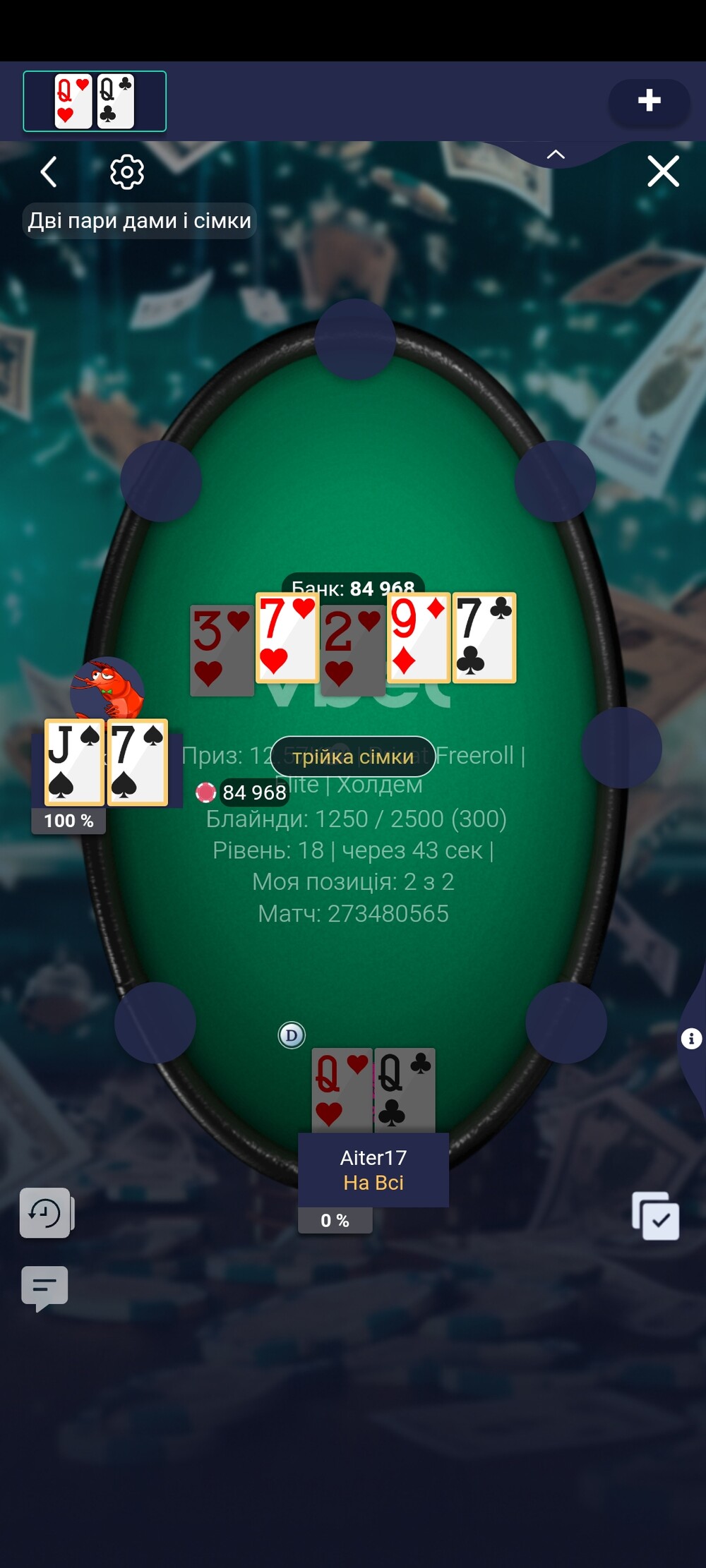Click the трійка сімки hand label

353,756
